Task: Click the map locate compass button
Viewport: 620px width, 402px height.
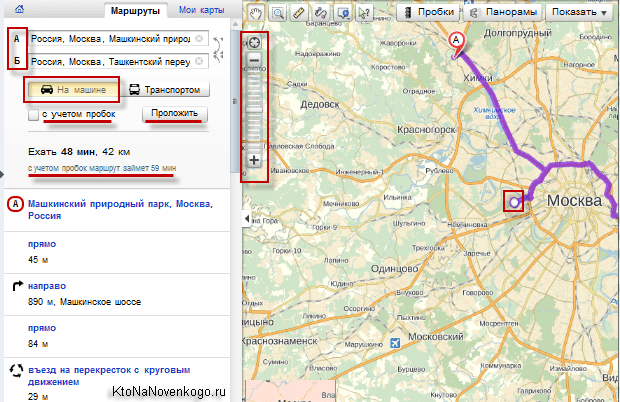Action: coord(254,43)
